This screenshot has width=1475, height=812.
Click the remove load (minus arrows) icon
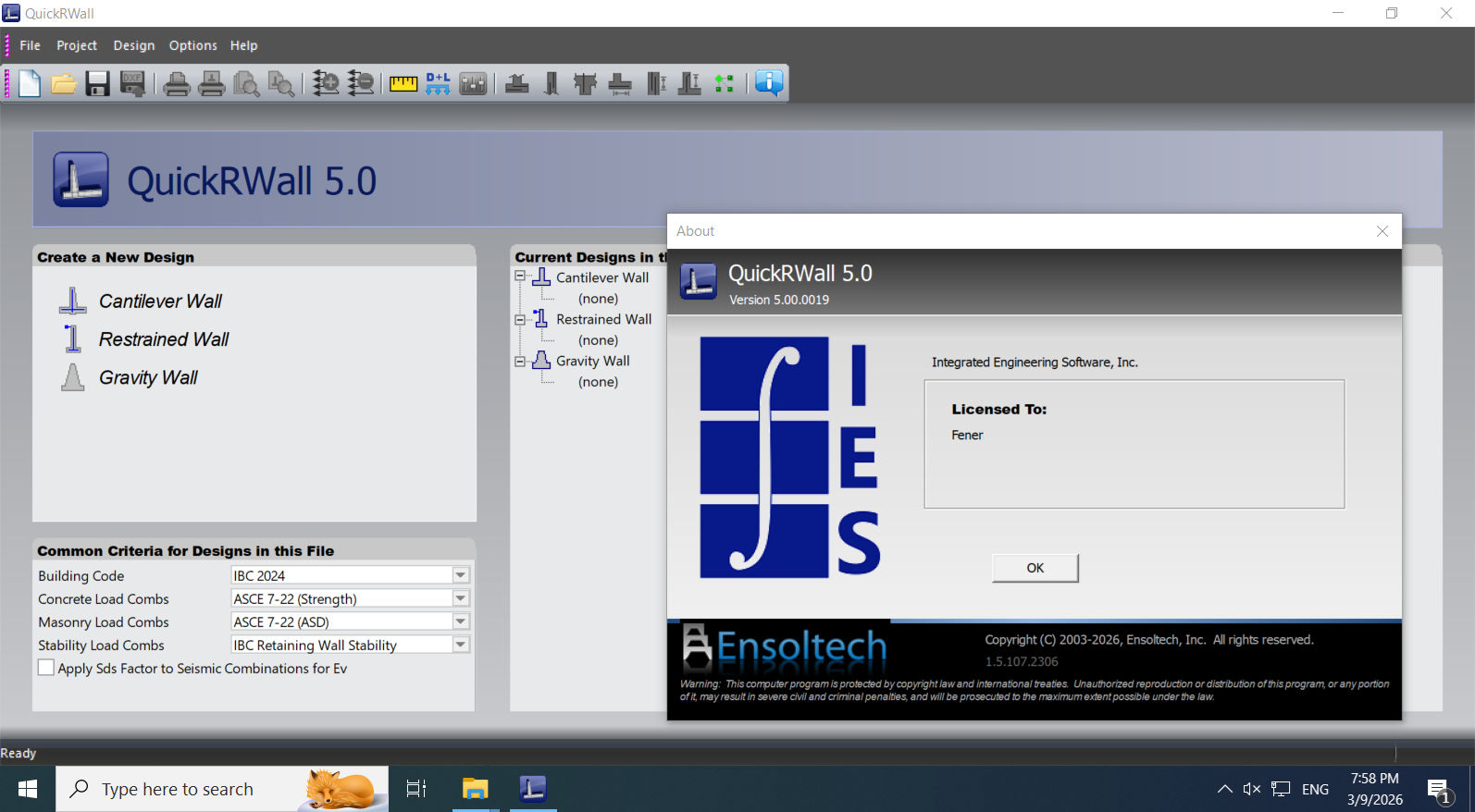point(361,83)
